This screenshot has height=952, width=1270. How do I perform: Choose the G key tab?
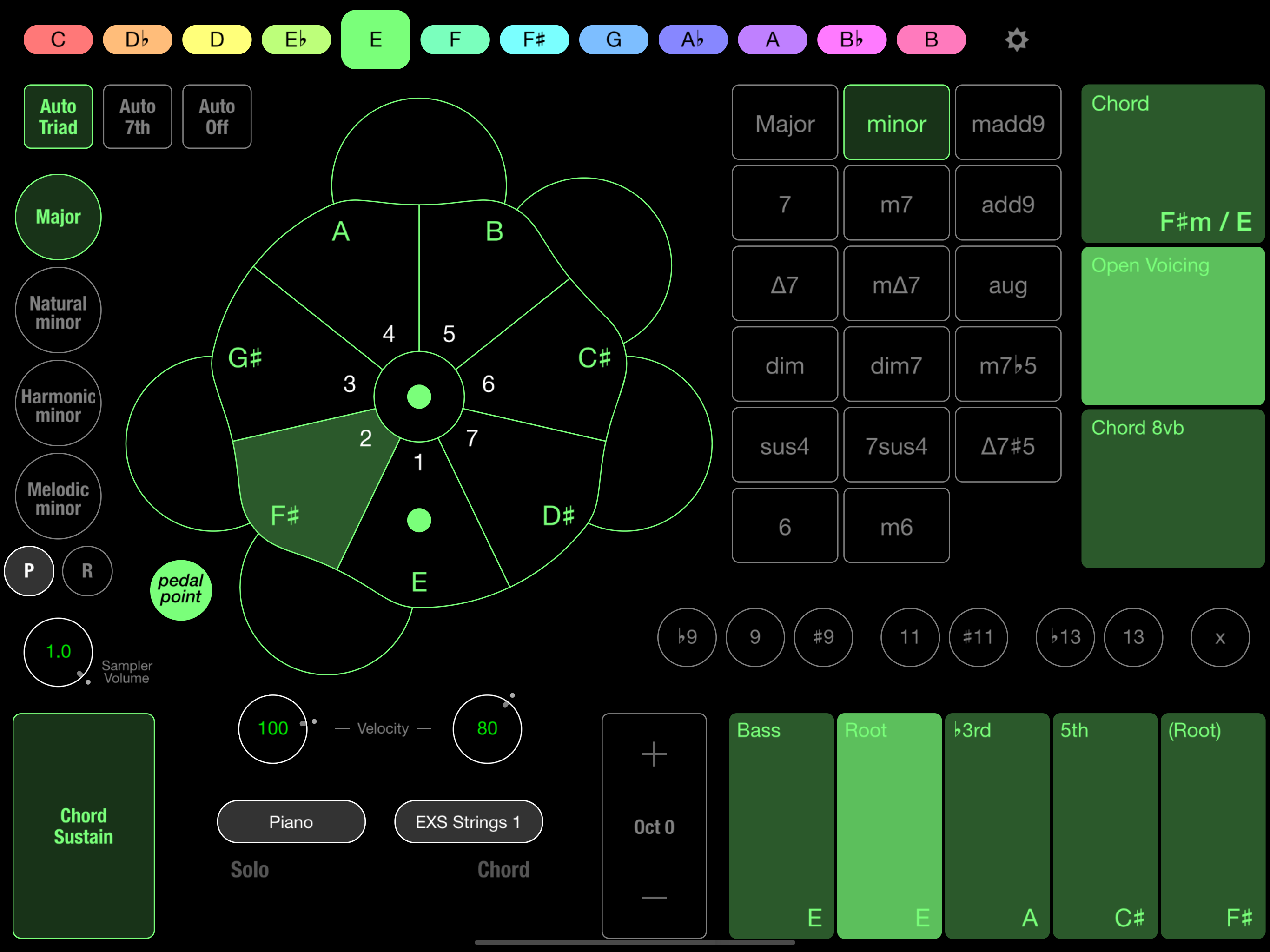[x=614, y=40]
